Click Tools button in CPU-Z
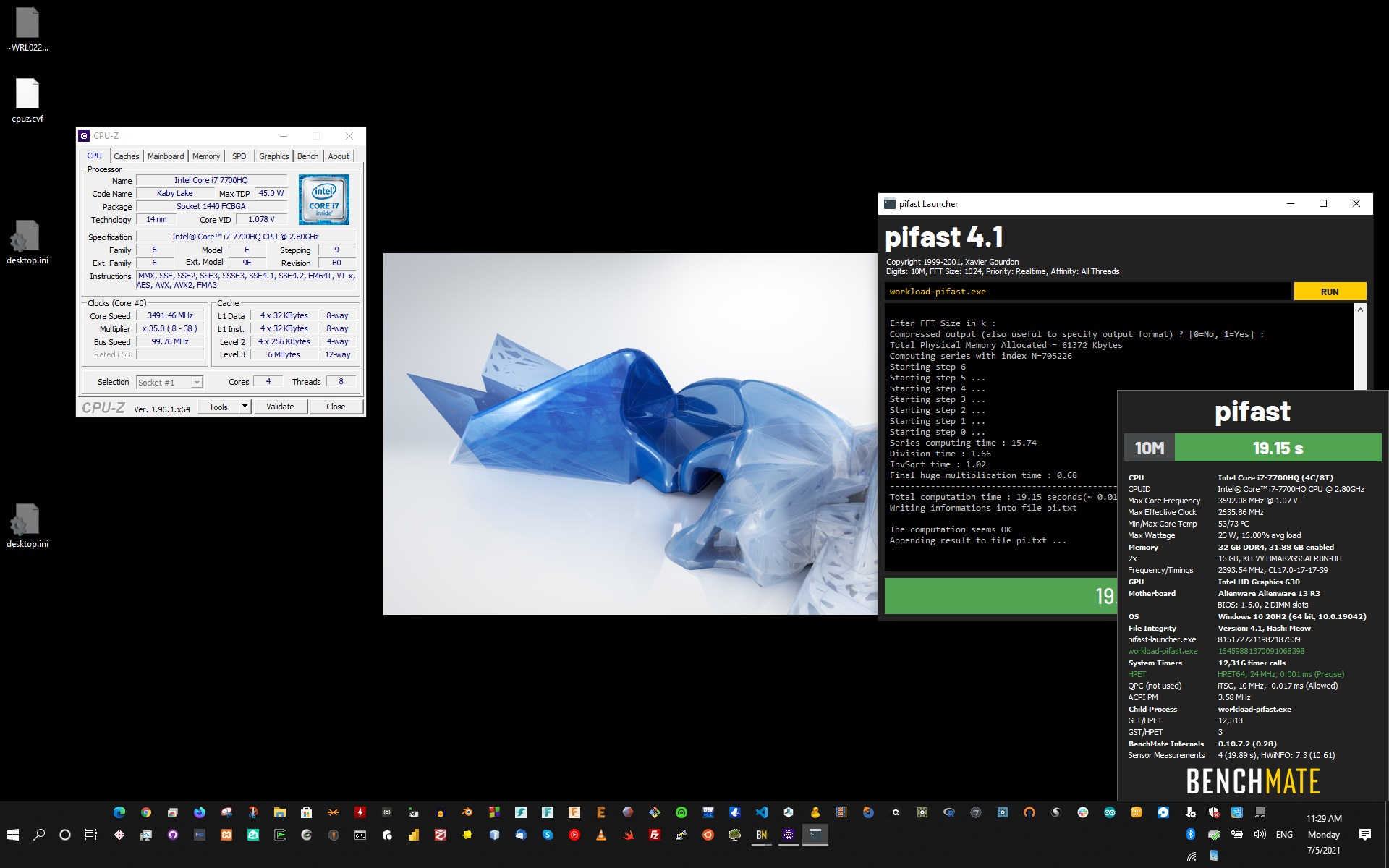 point(218,407)
